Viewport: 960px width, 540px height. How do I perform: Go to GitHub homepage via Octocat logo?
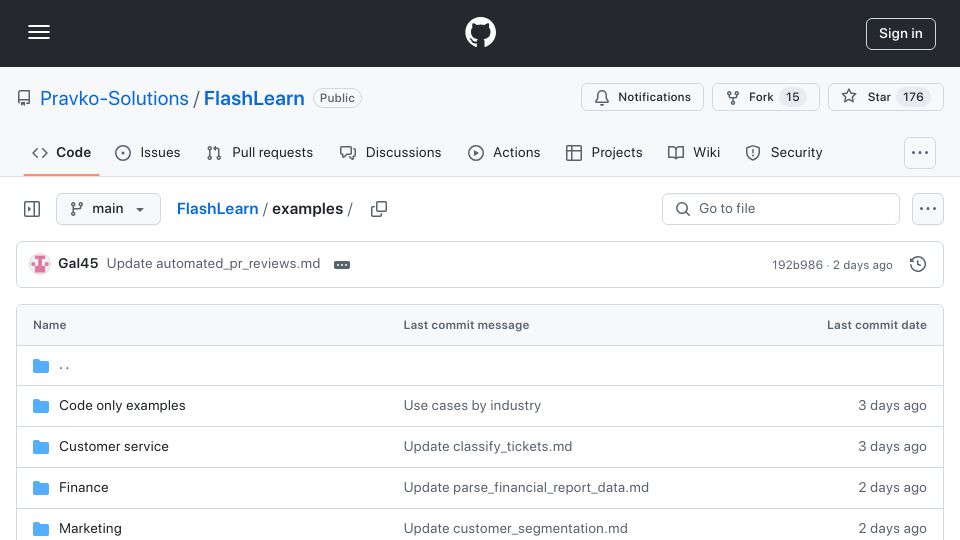480,32
